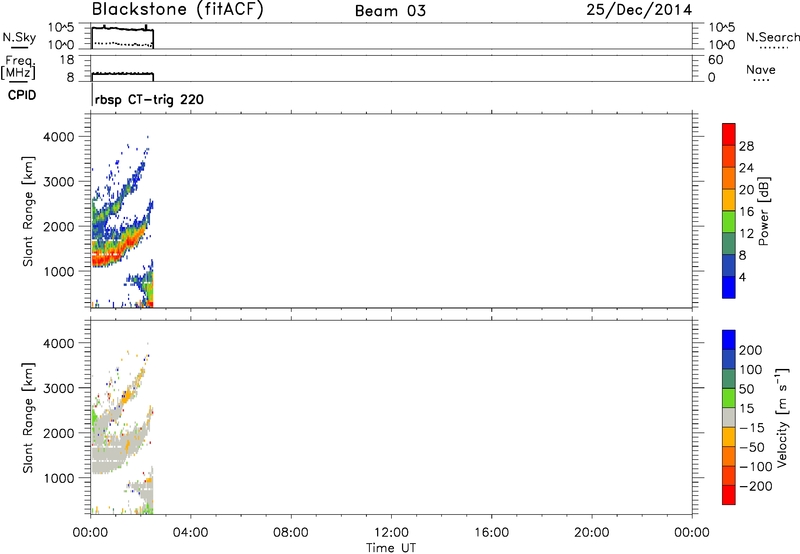The image size is (800, 554).
Task: Click 'Slant Range [km]' label of power panel
Action: pyautogui.click(x=28, y=211)
